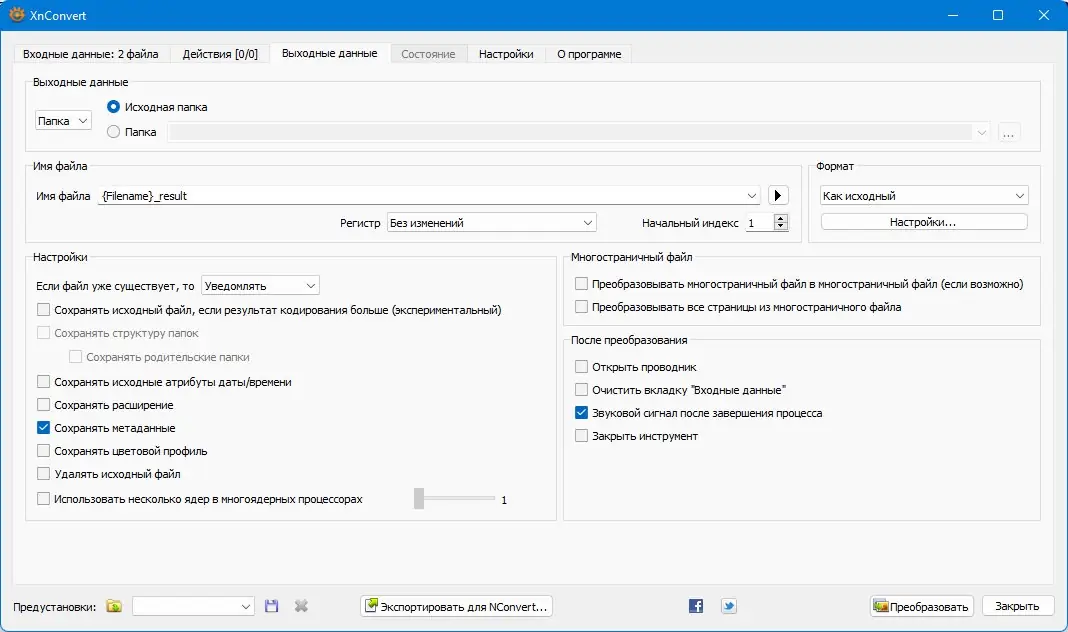Image resolution: width=1068 pixels, height=632 pixels.
Task: Check 'Сохранять расширение' option
Action: pos(43,405)
